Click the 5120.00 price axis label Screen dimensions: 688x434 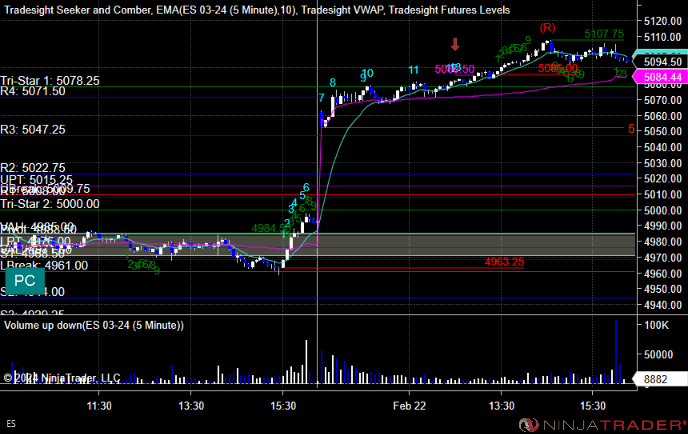(663, 21)
